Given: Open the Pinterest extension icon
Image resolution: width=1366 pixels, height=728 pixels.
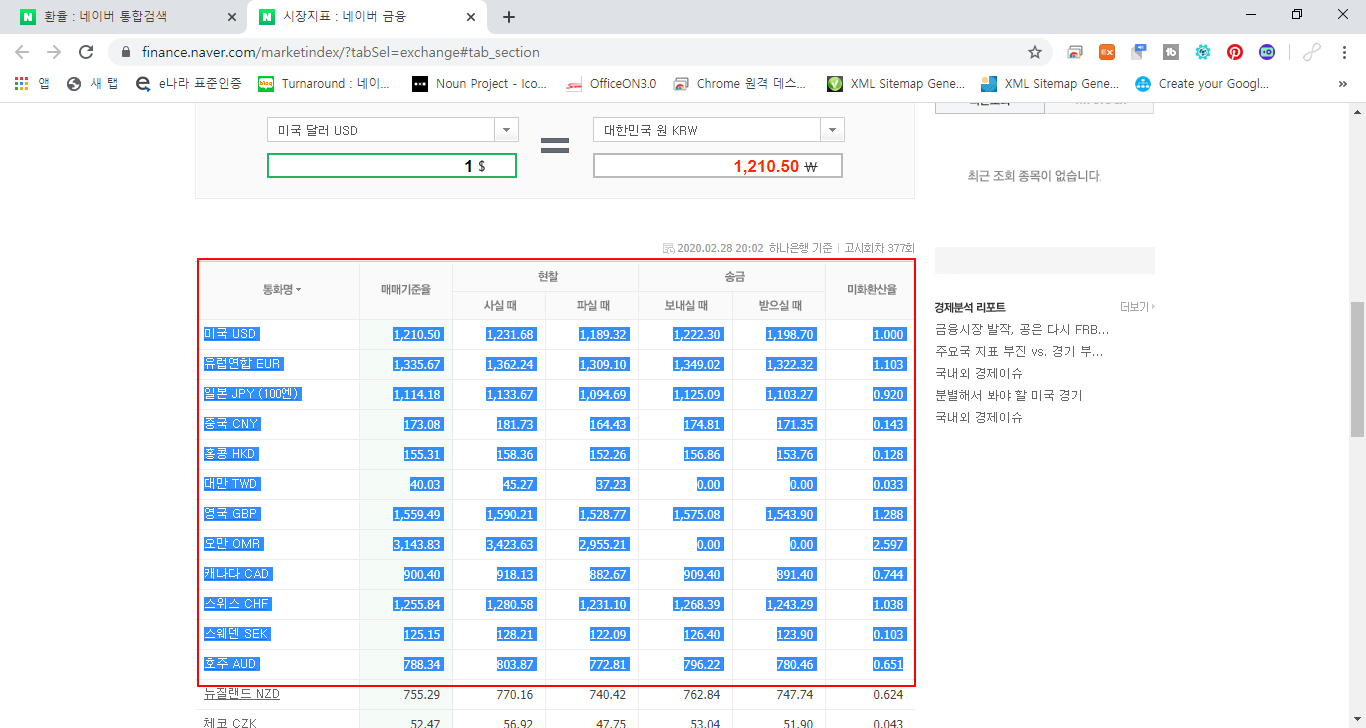Looking at the screenshot, I should click(1235, 52).
